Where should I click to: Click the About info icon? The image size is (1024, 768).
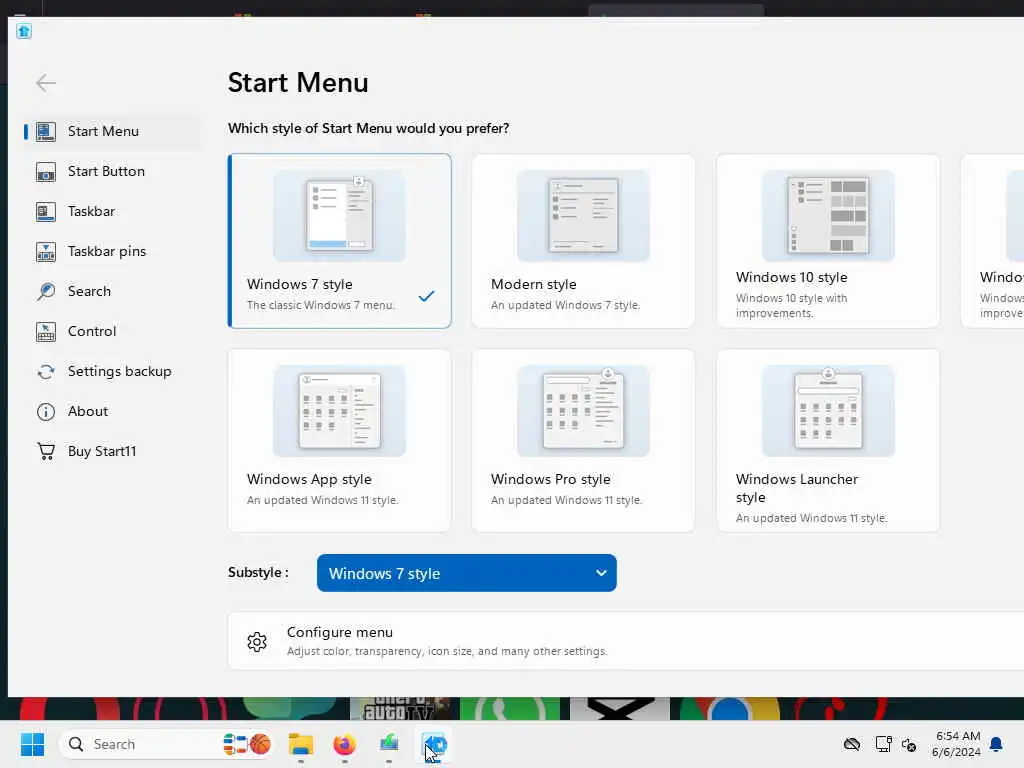point(46,411)
